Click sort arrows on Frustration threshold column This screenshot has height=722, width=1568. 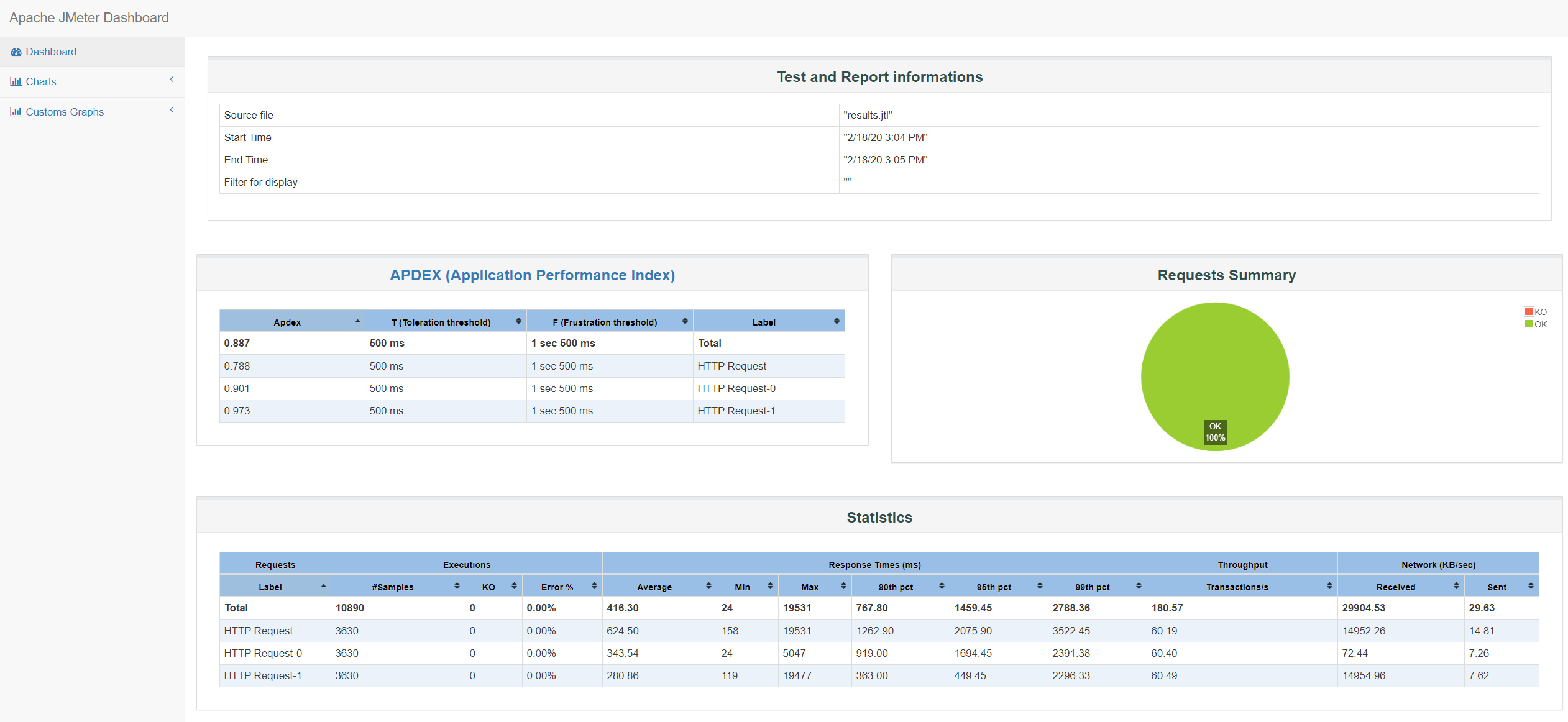pos(685,321)
